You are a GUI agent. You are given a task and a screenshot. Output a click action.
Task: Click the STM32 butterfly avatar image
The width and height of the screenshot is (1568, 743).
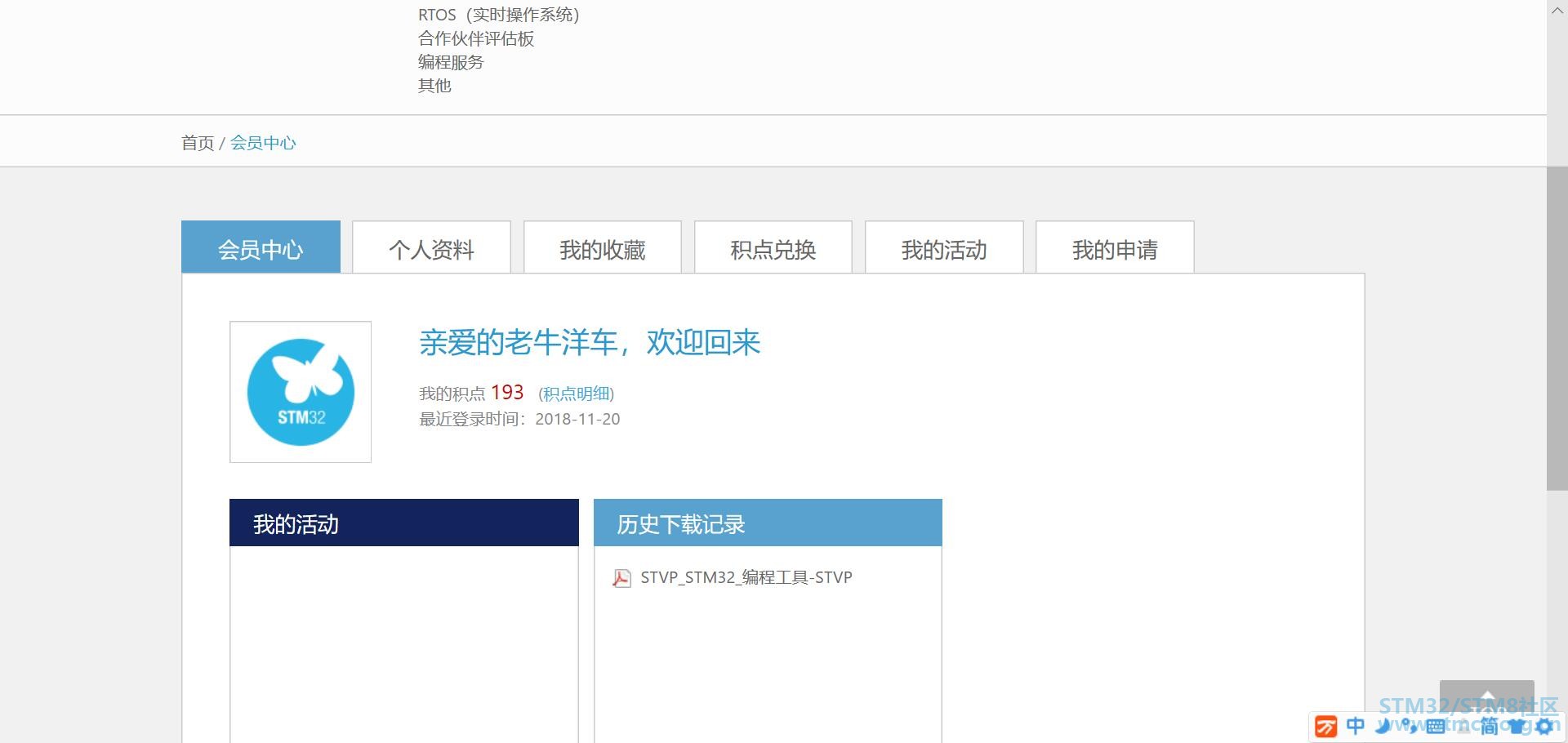tap(301, 392)
